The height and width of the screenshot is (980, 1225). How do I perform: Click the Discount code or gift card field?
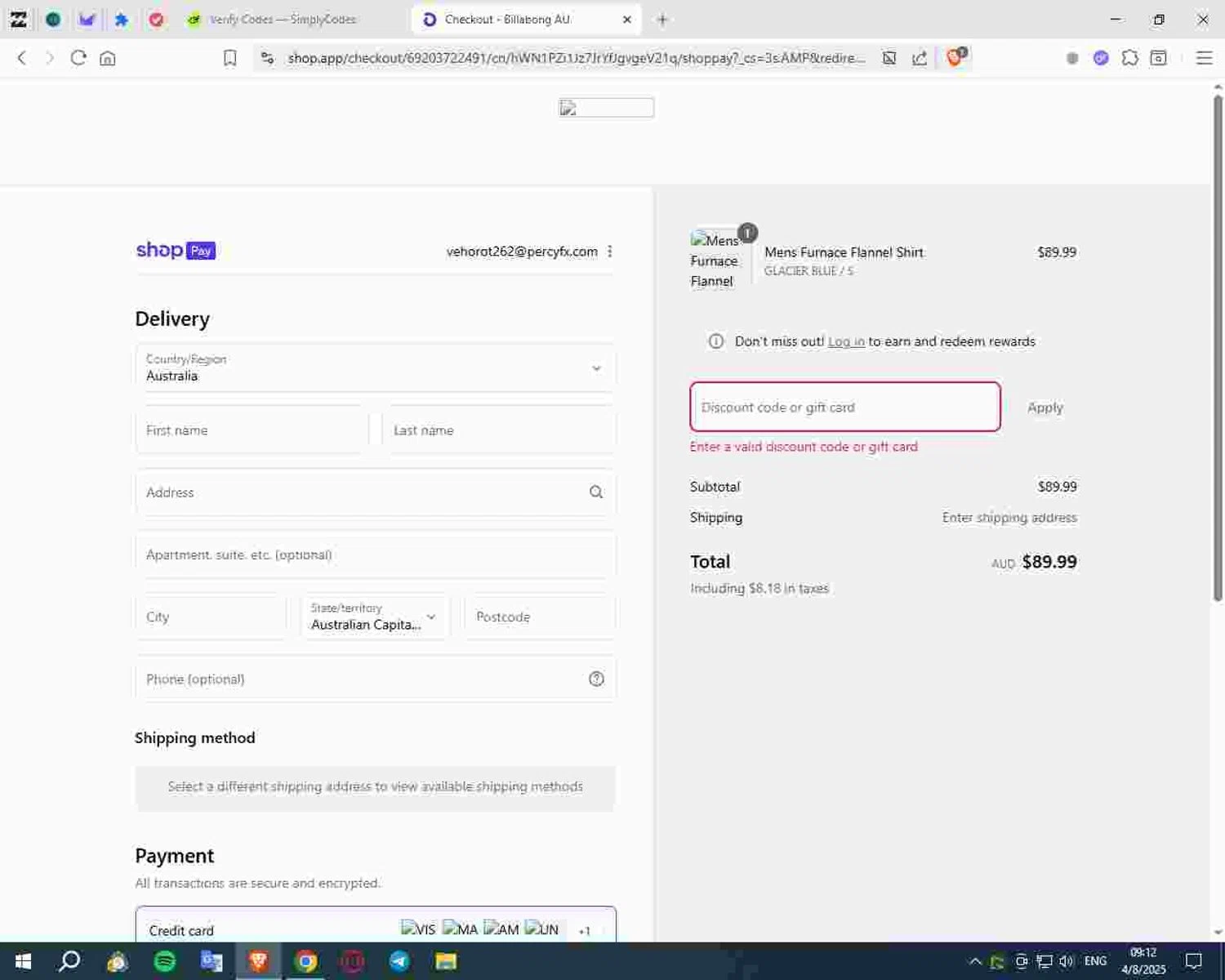click(x=845, y=407)
